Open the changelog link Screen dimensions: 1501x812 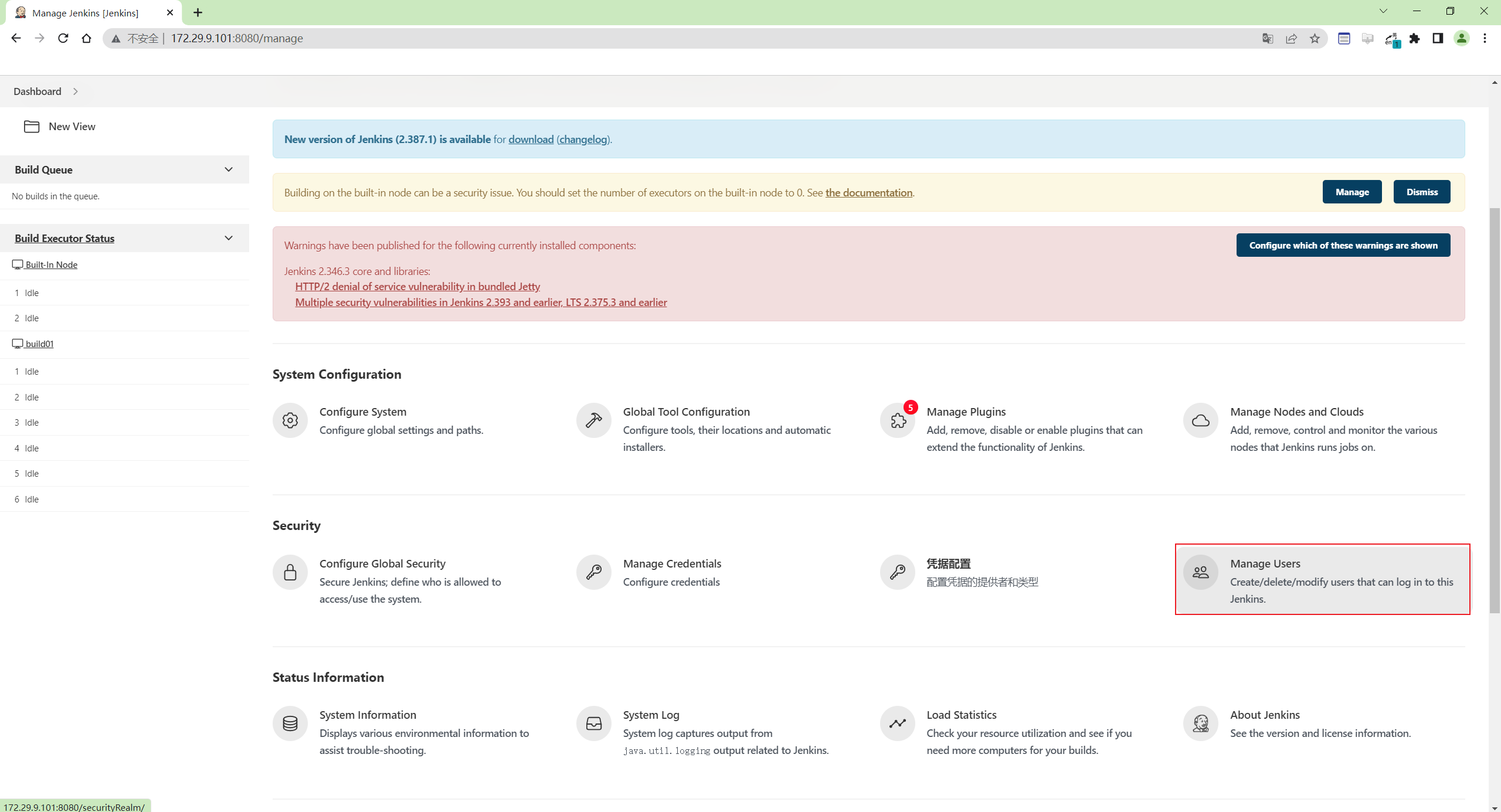[x=583, y=140]
